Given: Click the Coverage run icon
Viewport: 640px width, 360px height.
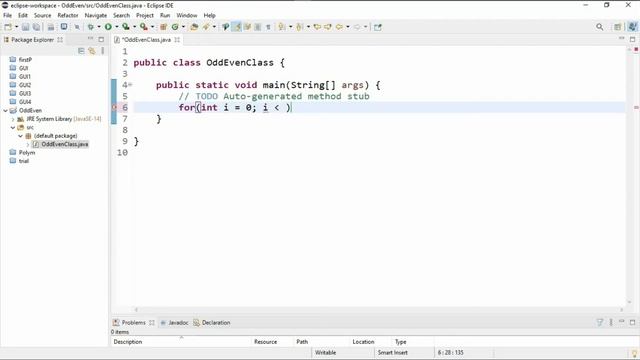Looking at the screenshot, I should (x=126, y=27).
